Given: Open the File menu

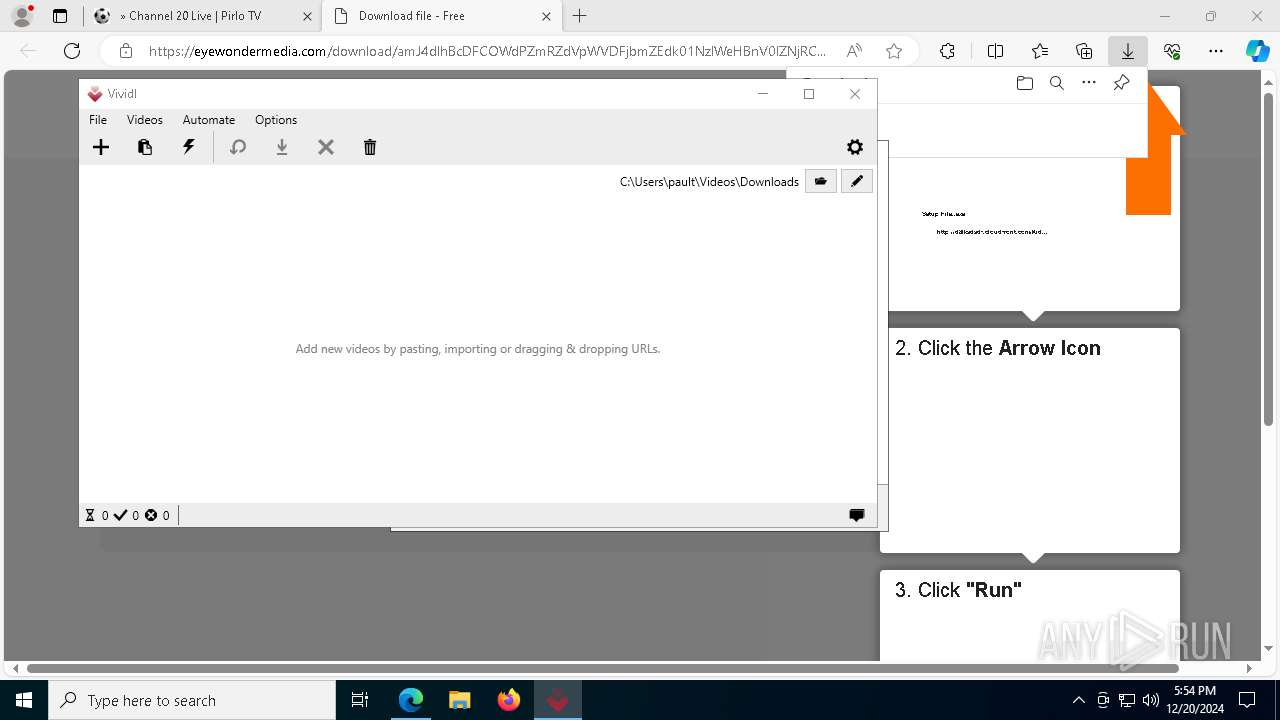Looking at the screenshot, I should point(98,119).
